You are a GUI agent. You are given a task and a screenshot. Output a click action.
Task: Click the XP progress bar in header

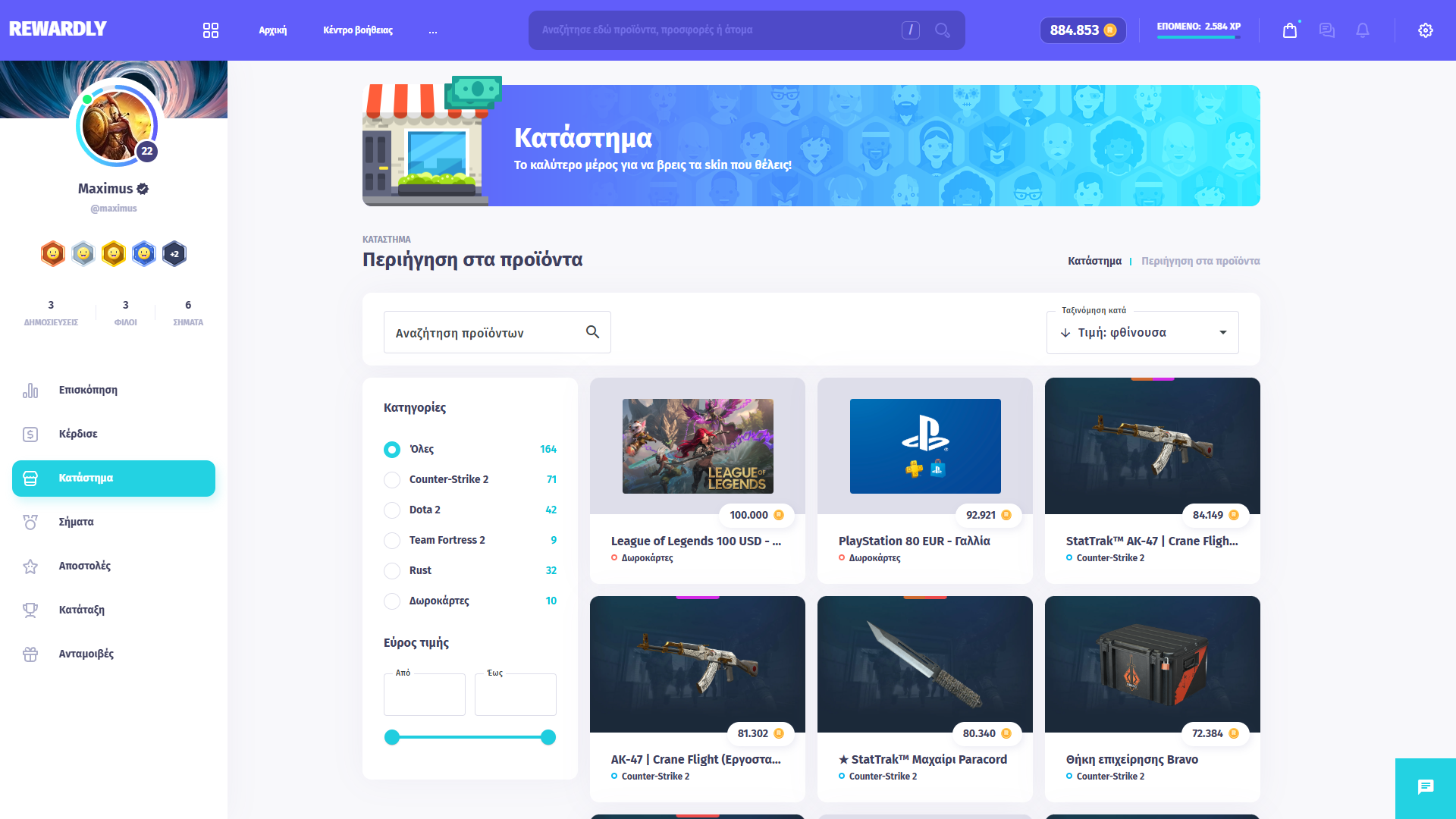pyautogui.click(x=1199, y=37)
